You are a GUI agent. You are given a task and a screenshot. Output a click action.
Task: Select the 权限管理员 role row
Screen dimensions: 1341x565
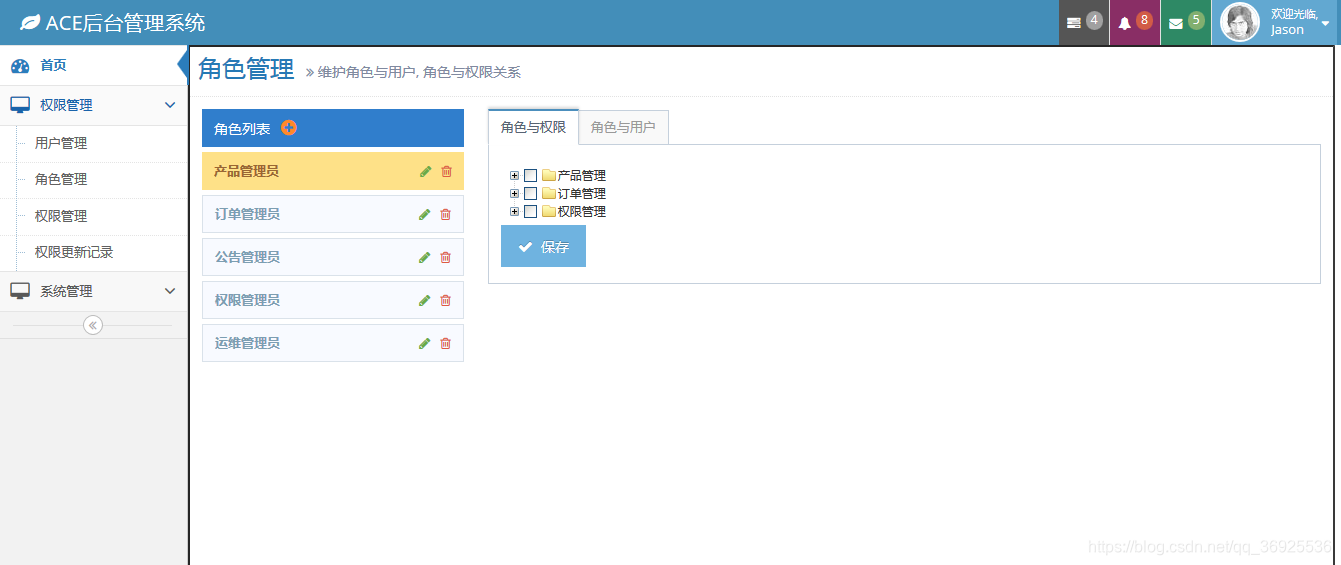point(333,300)
